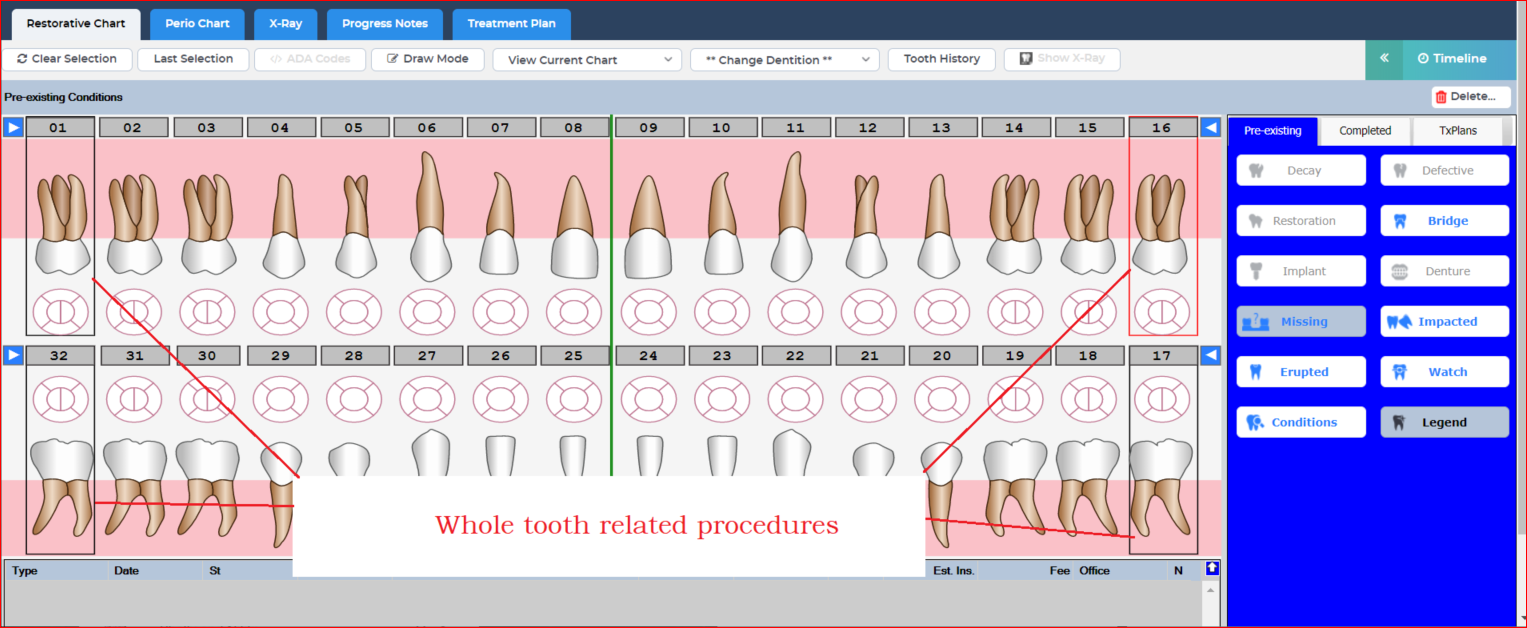Click the blue left arrow beside tooth 16
Screen dimensions: 1527x628
coord(1210,127)
